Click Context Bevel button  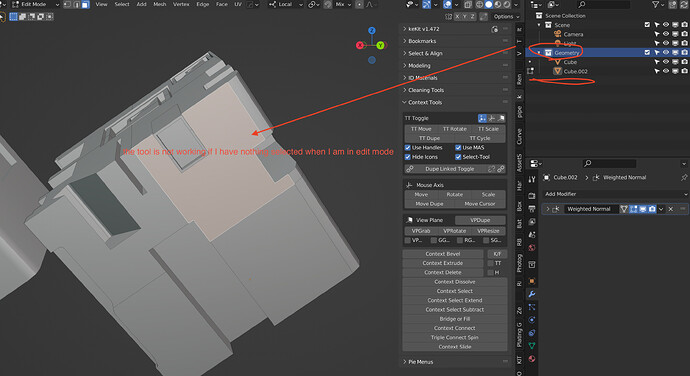point(443,254)
